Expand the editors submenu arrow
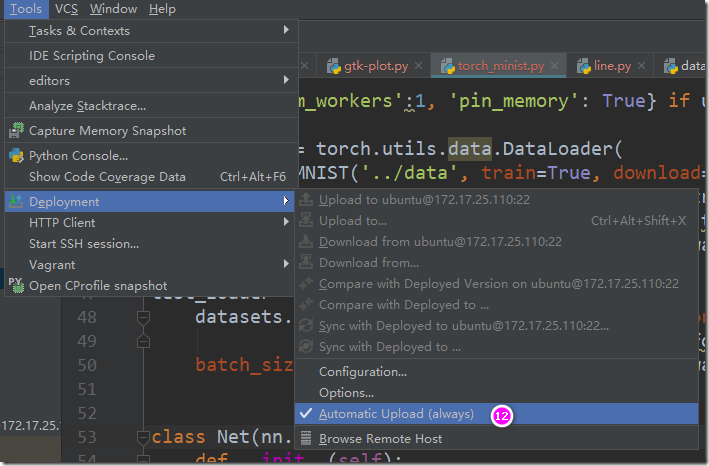 [x=286, y=80]
